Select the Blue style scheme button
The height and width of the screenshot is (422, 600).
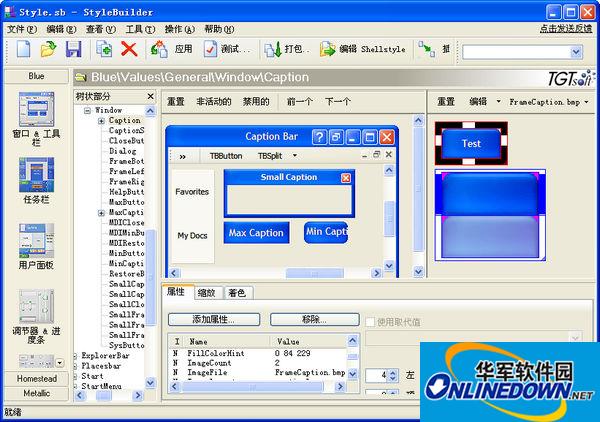point(36,76)
